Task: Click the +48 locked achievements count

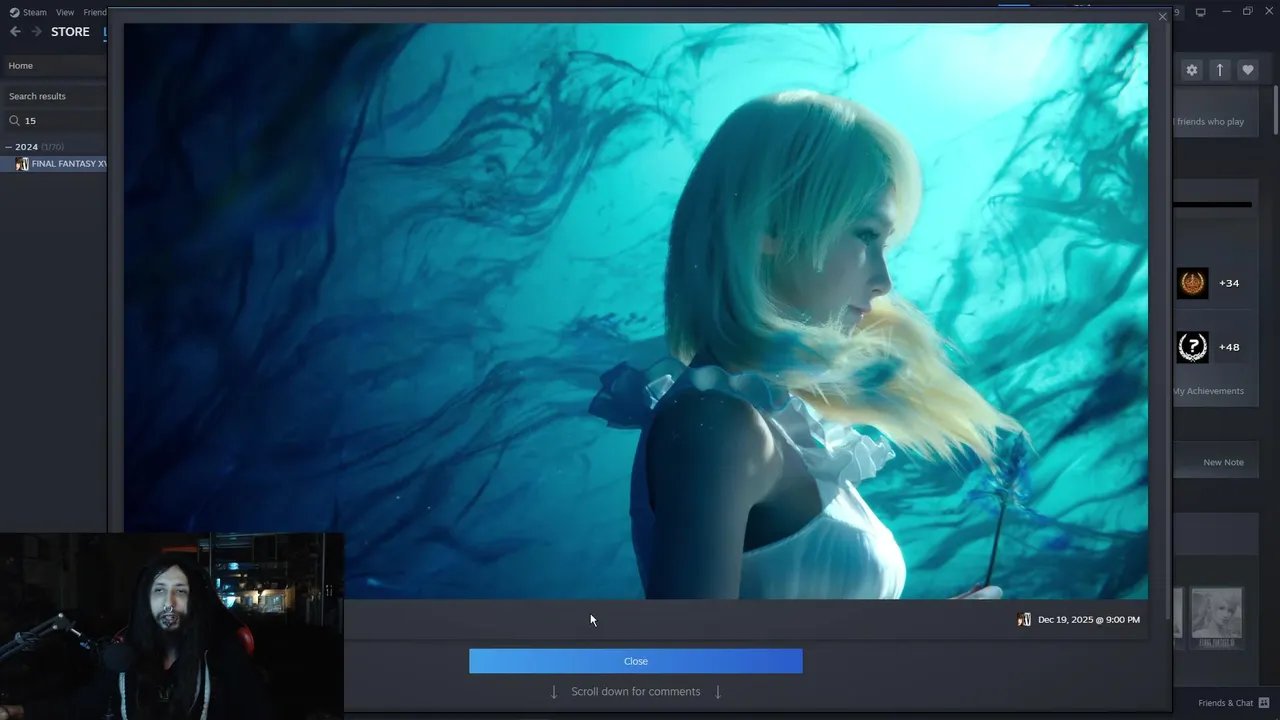Action: (x=1229, y=347)
